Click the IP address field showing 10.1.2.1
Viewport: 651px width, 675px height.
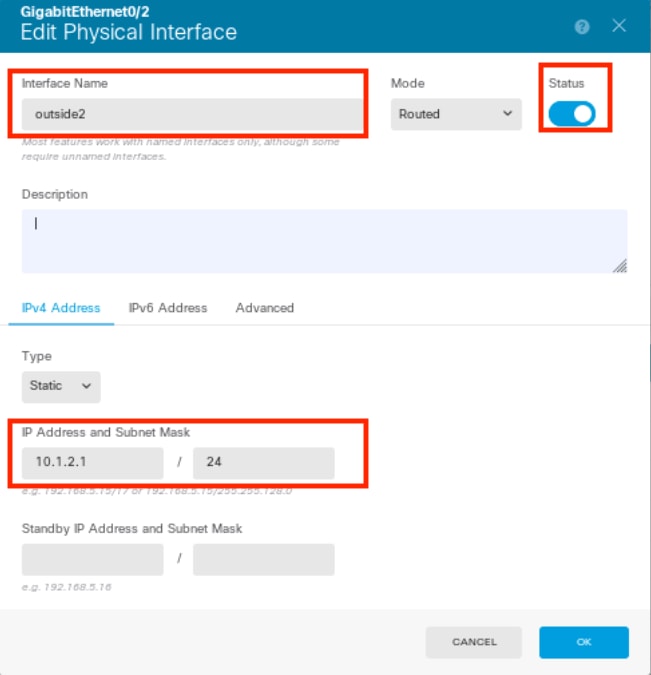coord(93,463)
